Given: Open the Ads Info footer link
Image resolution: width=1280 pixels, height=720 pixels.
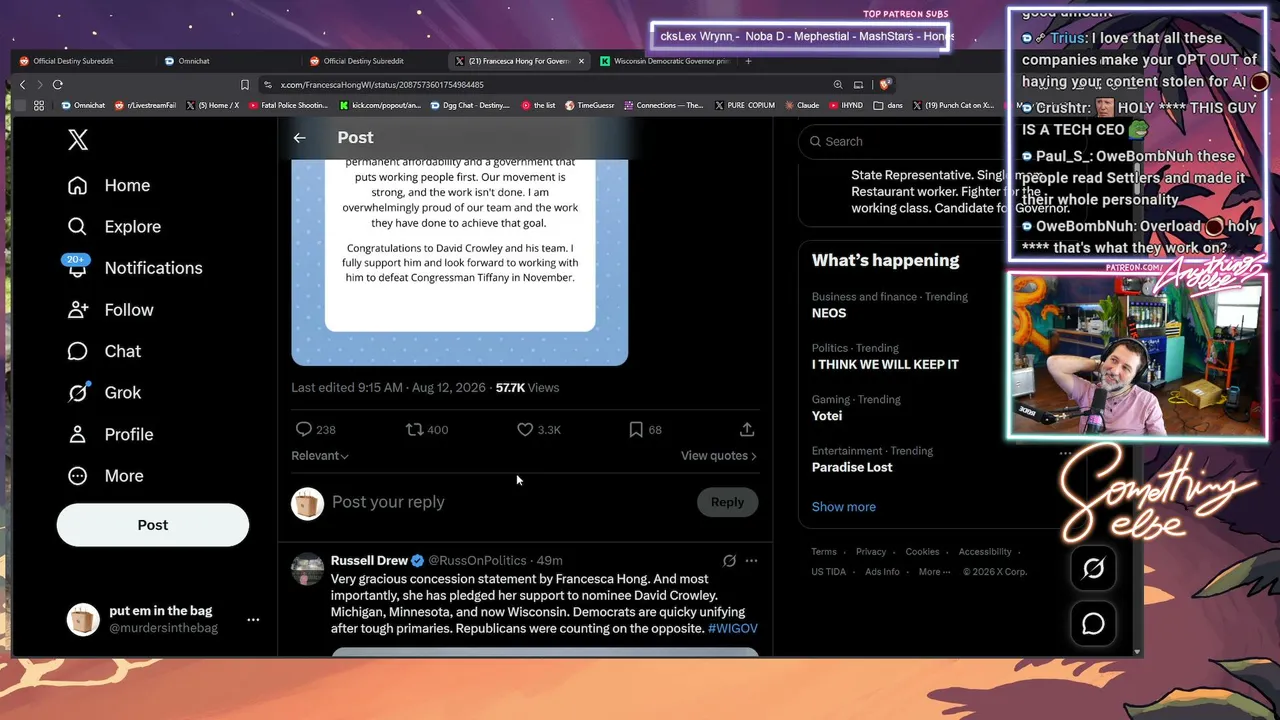Looking at the screenshot, I should (x=882, y=572).
